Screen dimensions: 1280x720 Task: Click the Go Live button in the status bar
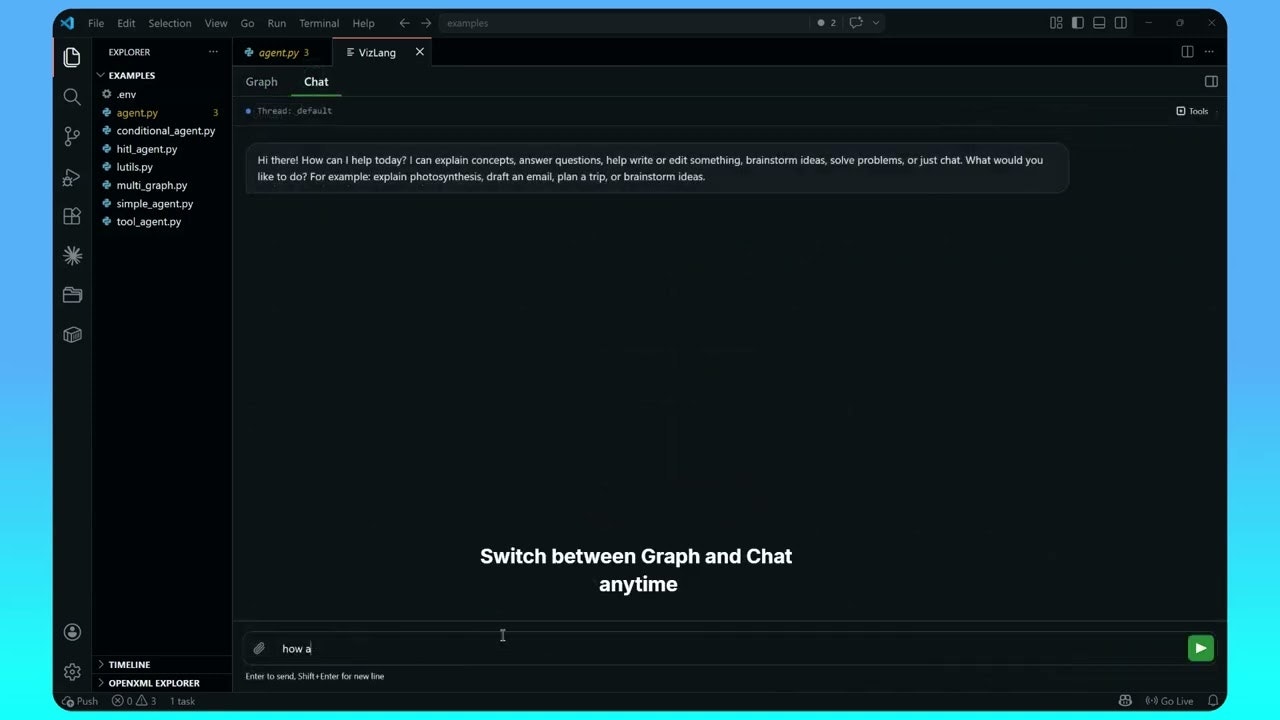1169,701
